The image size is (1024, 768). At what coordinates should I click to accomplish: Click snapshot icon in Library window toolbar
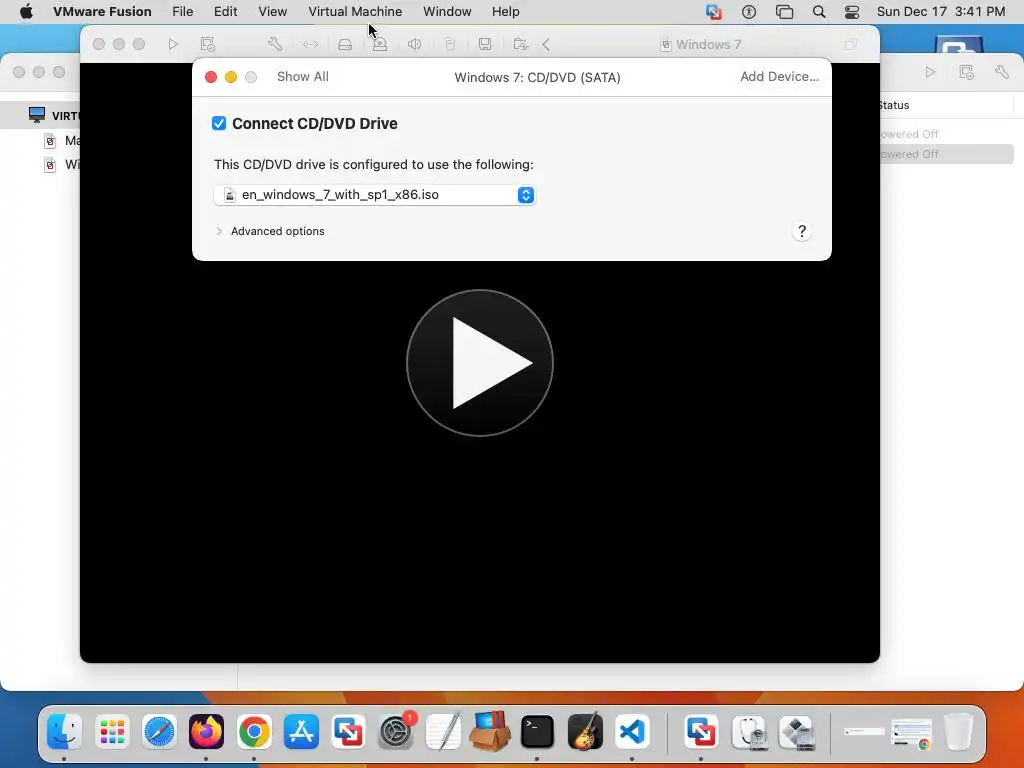point(967,72)
